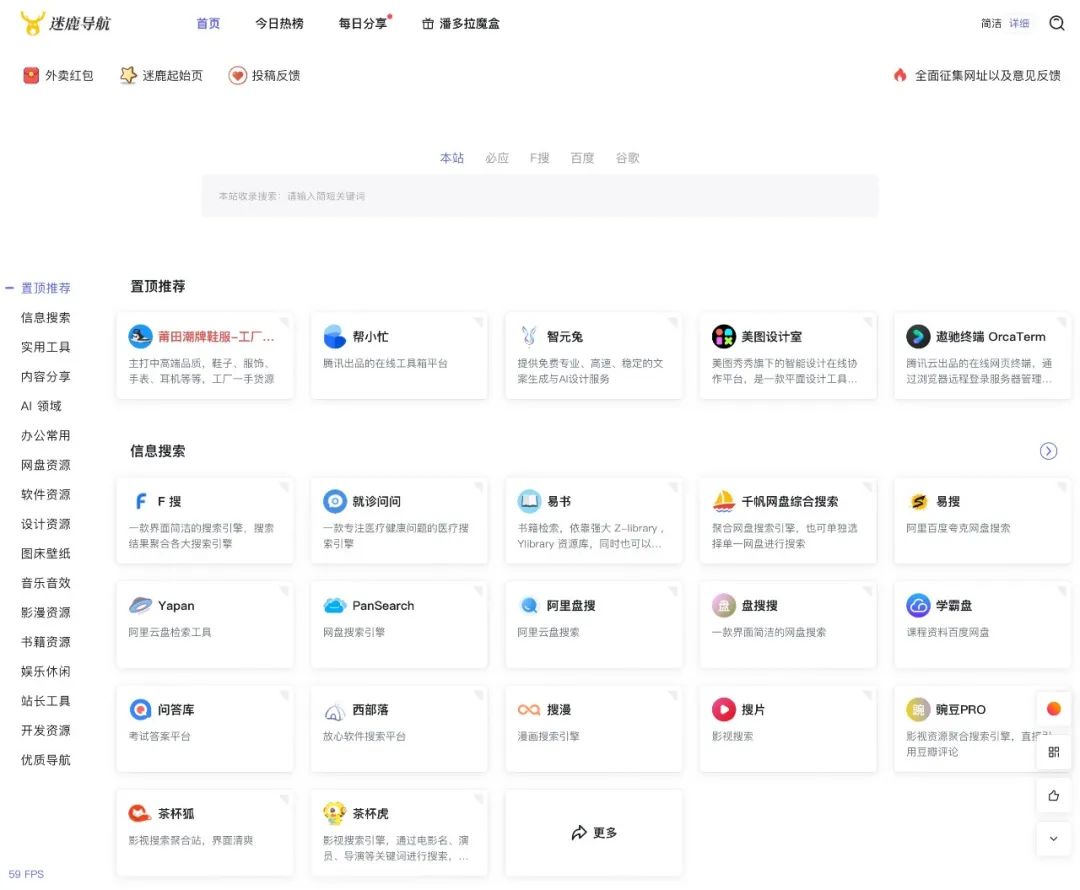Image resolution: width=1080 pixels, height=890 pixels.
Task: Select the 百度 search engine tab
Action: pos(582,158)
